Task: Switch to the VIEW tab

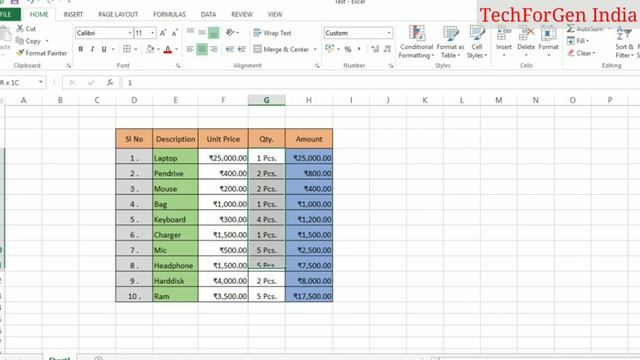Action: pos(275,14)
